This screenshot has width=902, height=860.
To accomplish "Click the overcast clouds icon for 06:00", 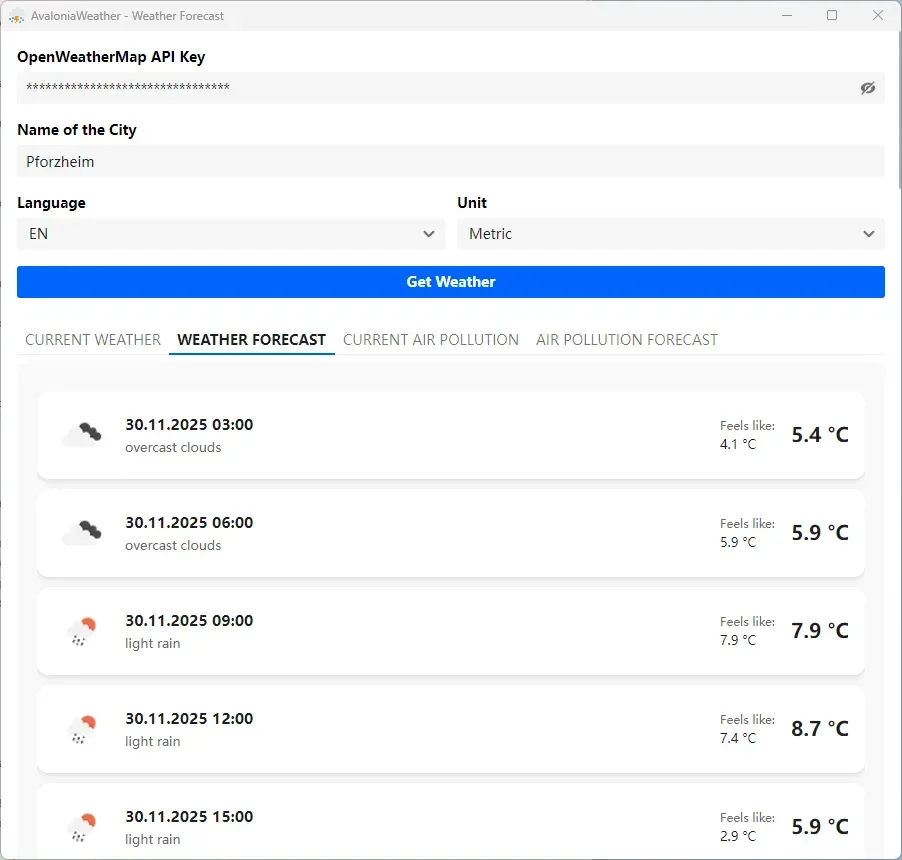I will coord(81,533).
